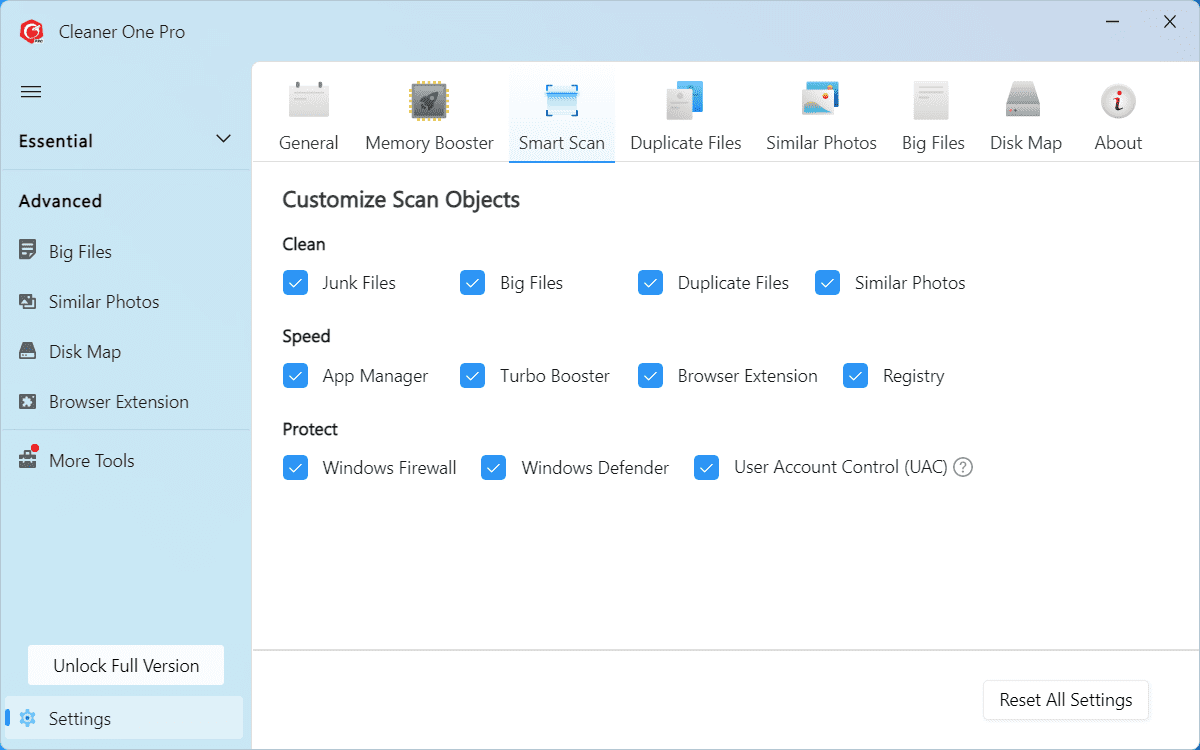
Task: Uncheck the Similar Photos checkbox
Action: coord(827,283)
